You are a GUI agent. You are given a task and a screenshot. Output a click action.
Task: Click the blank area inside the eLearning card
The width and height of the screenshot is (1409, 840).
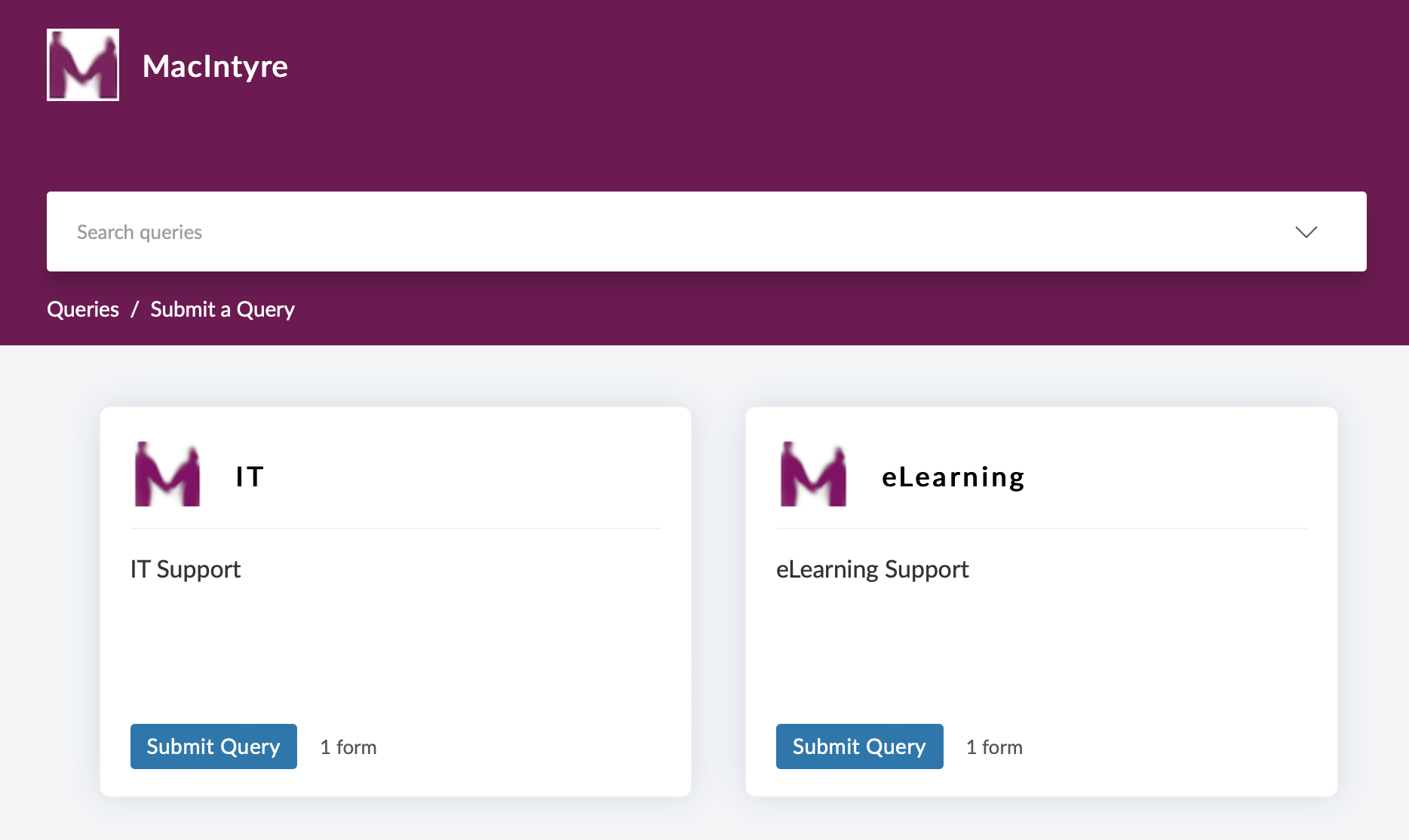tap(1041, 648)
